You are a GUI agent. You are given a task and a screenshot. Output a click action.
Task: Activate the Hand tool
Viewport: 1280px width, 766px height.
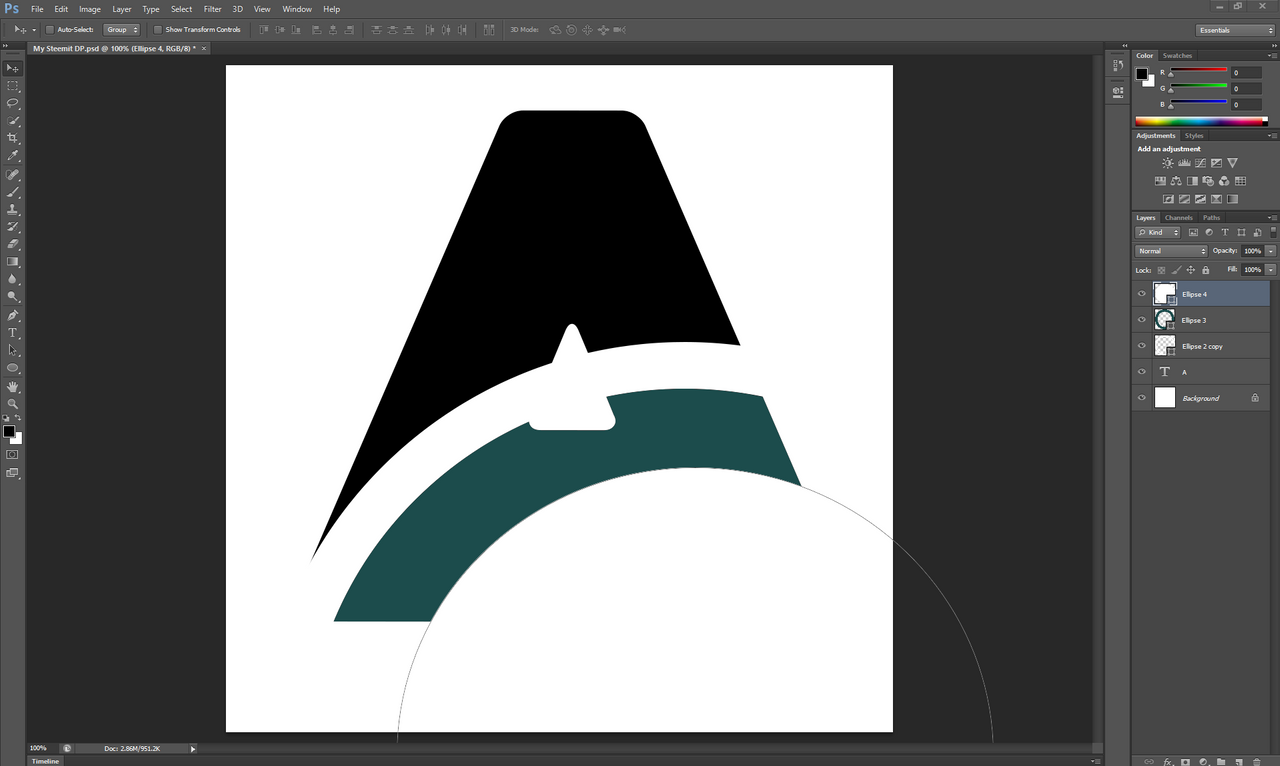13,386
